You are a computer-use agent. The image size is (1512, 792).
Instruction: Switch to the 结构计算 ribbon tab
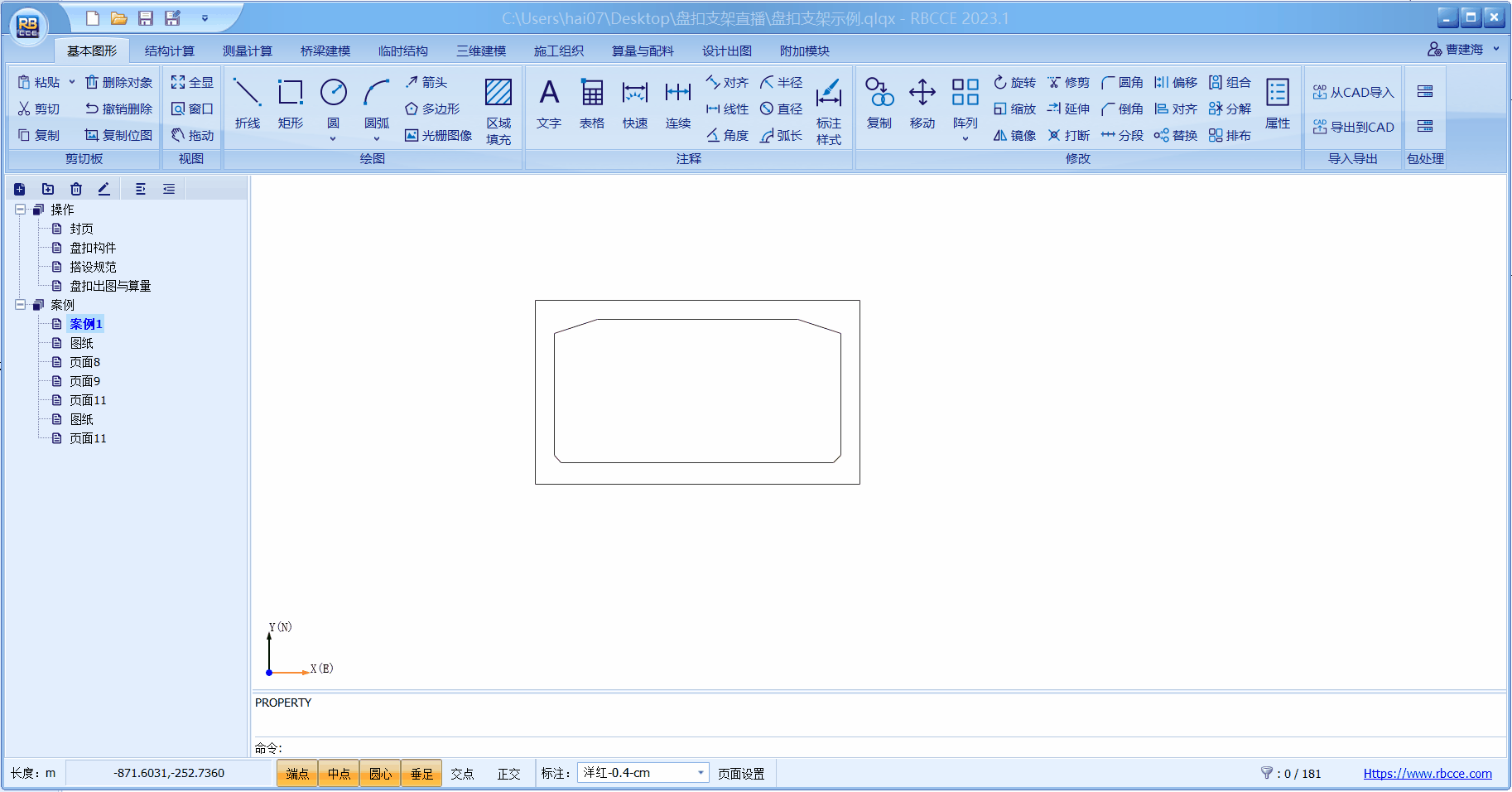click(x=169, y=51)
